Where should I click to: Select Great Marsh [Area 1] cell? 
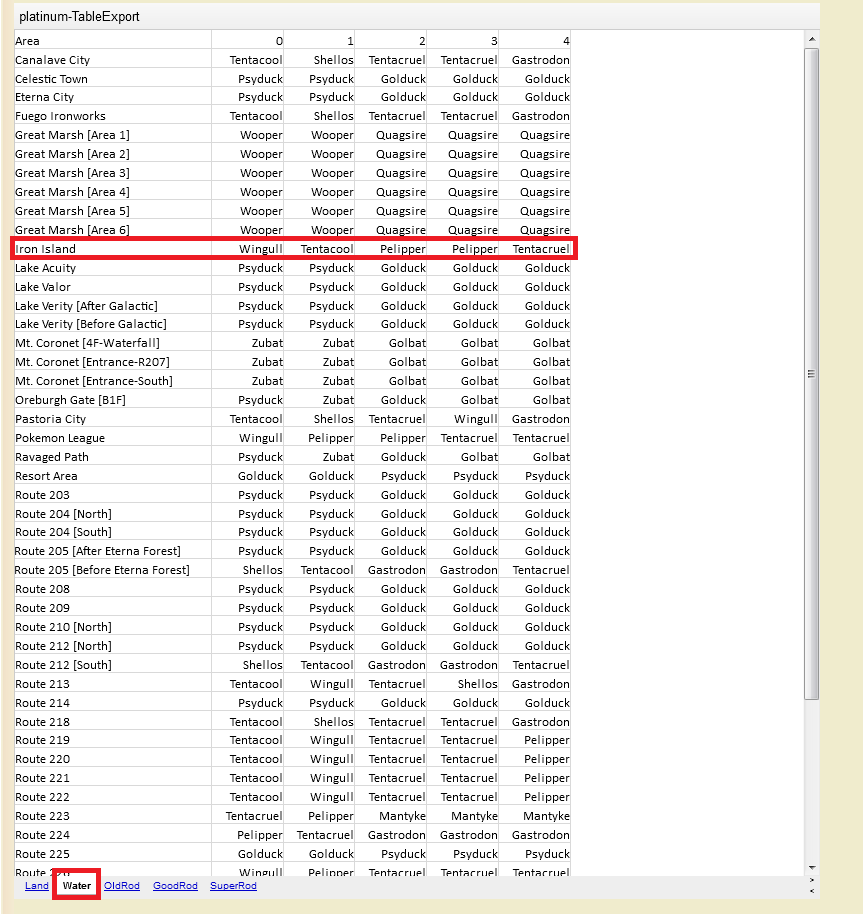click(112, 135)
